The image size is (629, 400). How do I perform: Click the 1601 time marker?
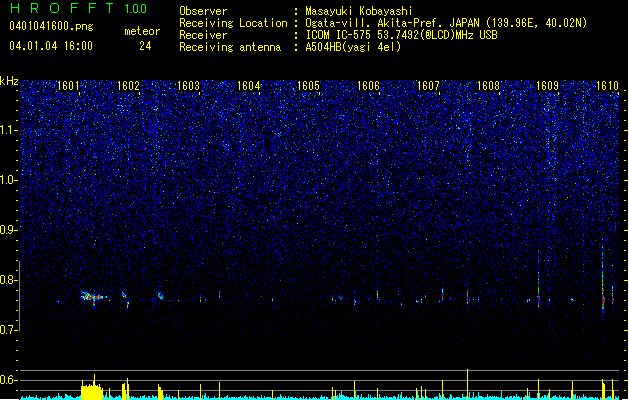click(x=68, y=85)
